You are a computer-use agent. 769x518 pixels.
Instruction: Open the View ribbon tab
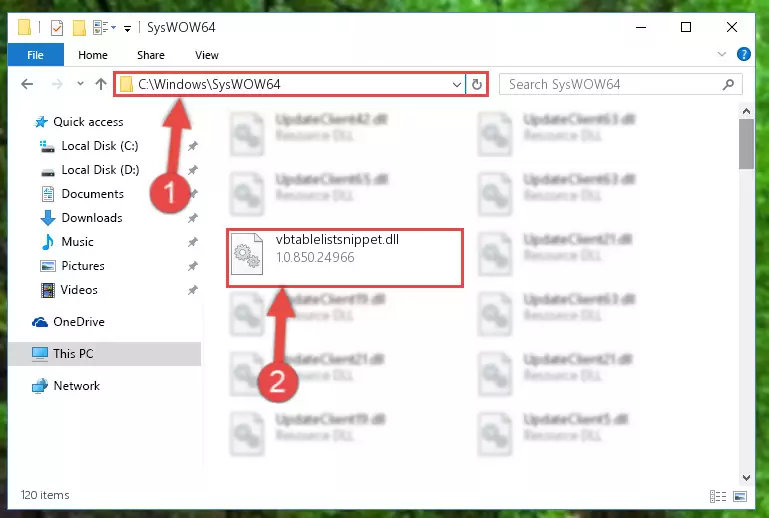point(206,55)
